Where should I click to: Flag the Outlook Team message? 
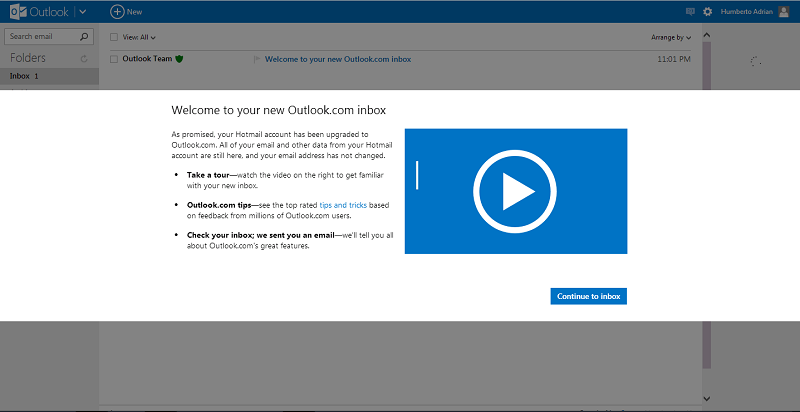[257, 60]
